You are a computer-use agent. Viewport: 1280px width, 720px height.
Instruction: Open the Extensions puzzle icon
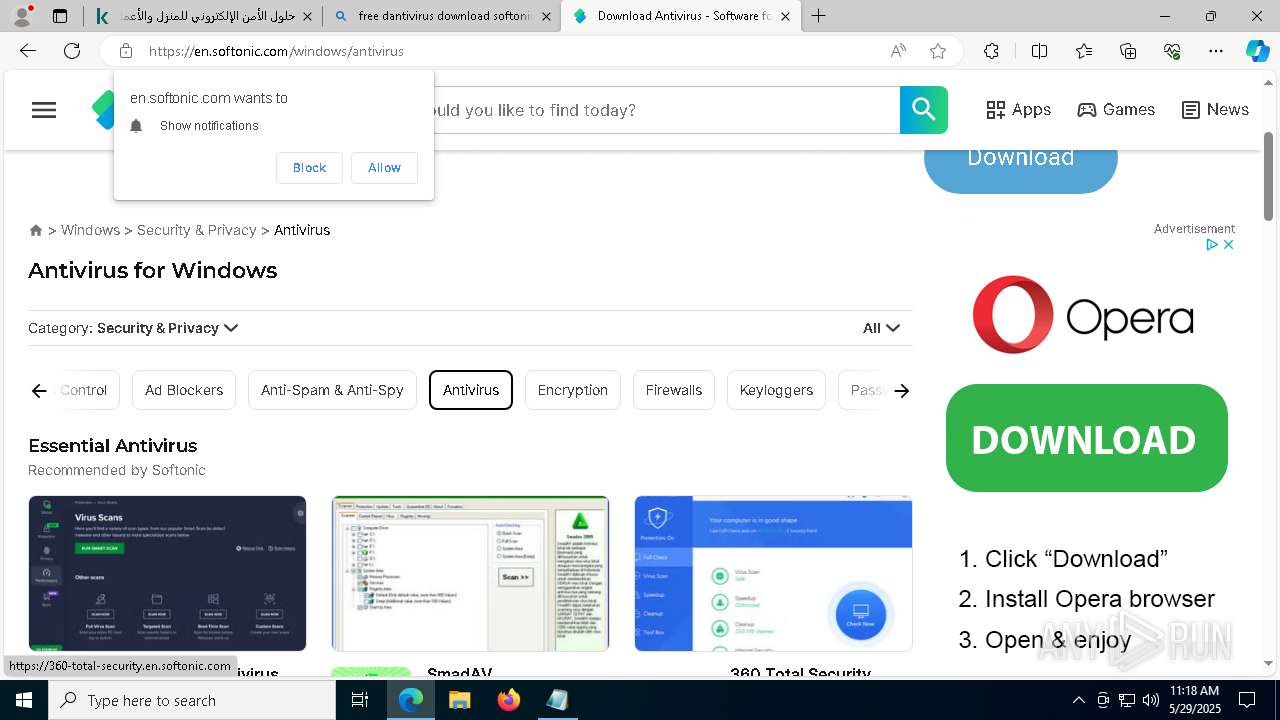(x=991, y=51)
